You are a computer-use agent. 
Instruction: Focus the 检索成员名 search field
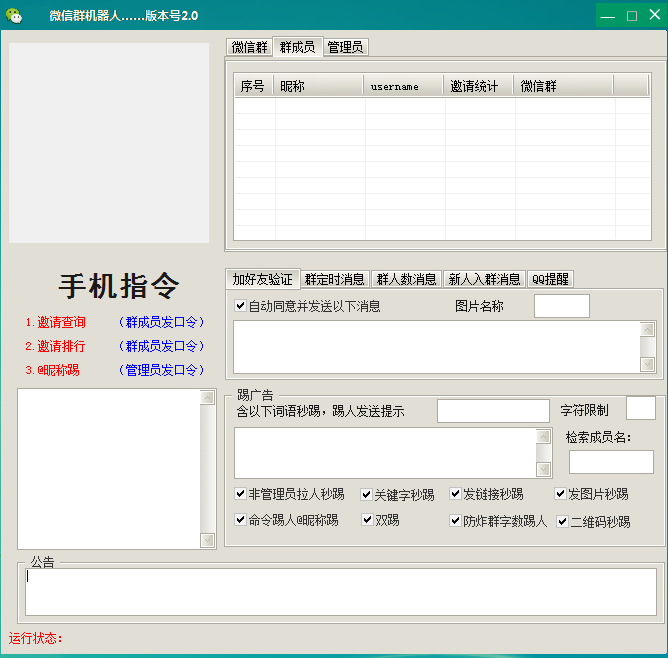pos(611,462)
